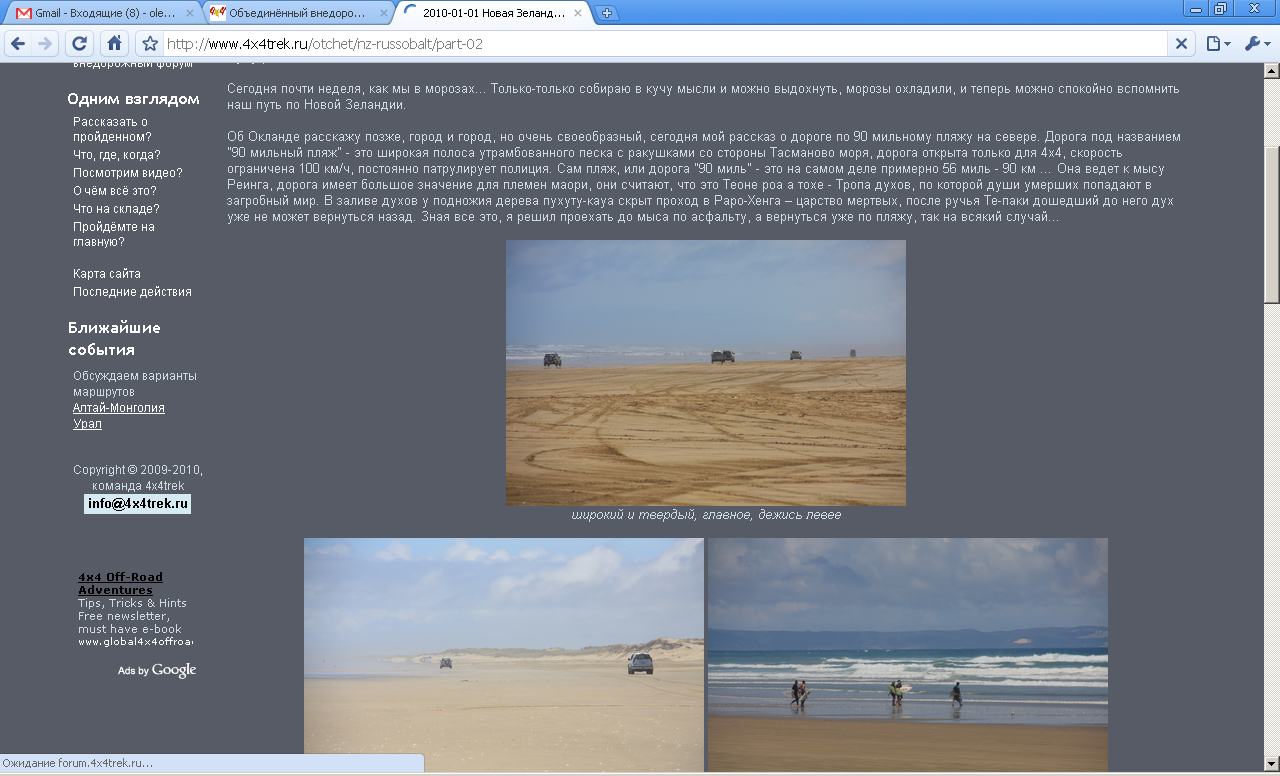Open the Page menu dropdown
Image resolution: width=1280 pixels, height=776 pixels.
pyautogui.click(x=1218, y=44)
